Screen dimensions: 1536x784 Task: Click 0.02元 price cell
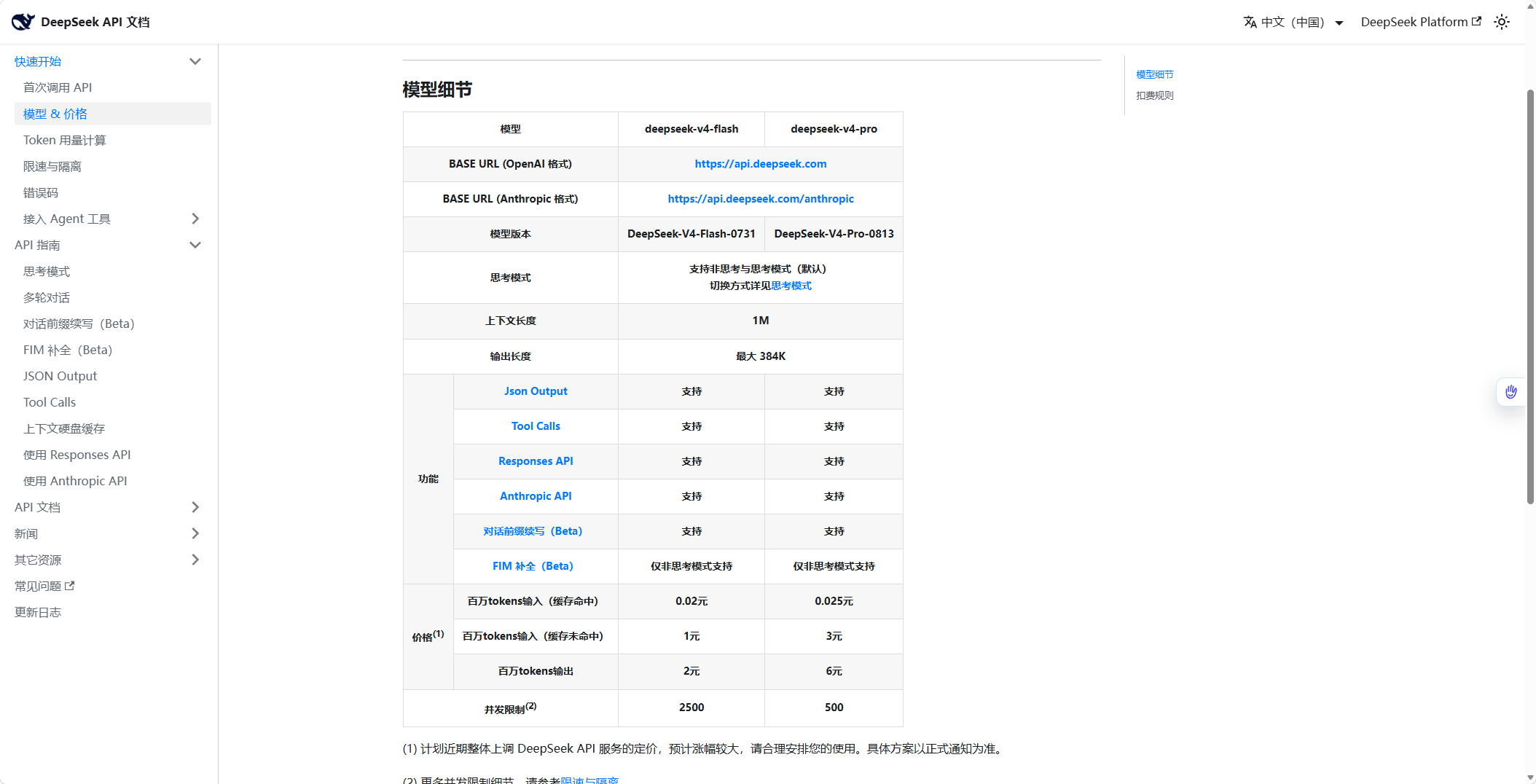tap(691, 601)
